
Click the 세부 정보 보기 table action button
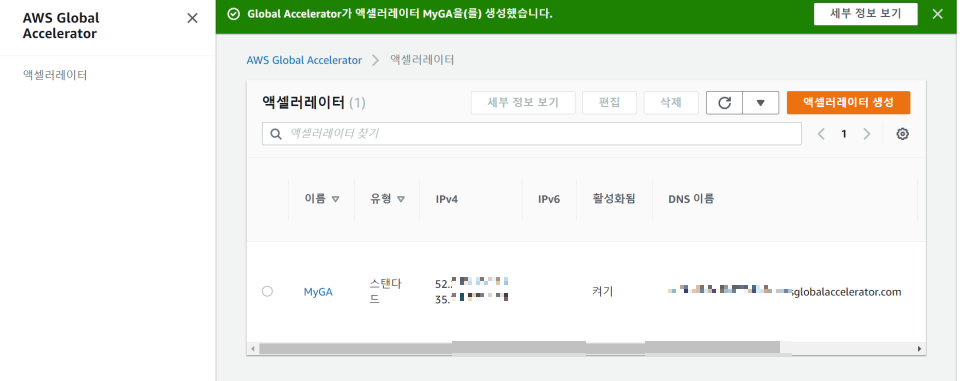click(523, 103)
